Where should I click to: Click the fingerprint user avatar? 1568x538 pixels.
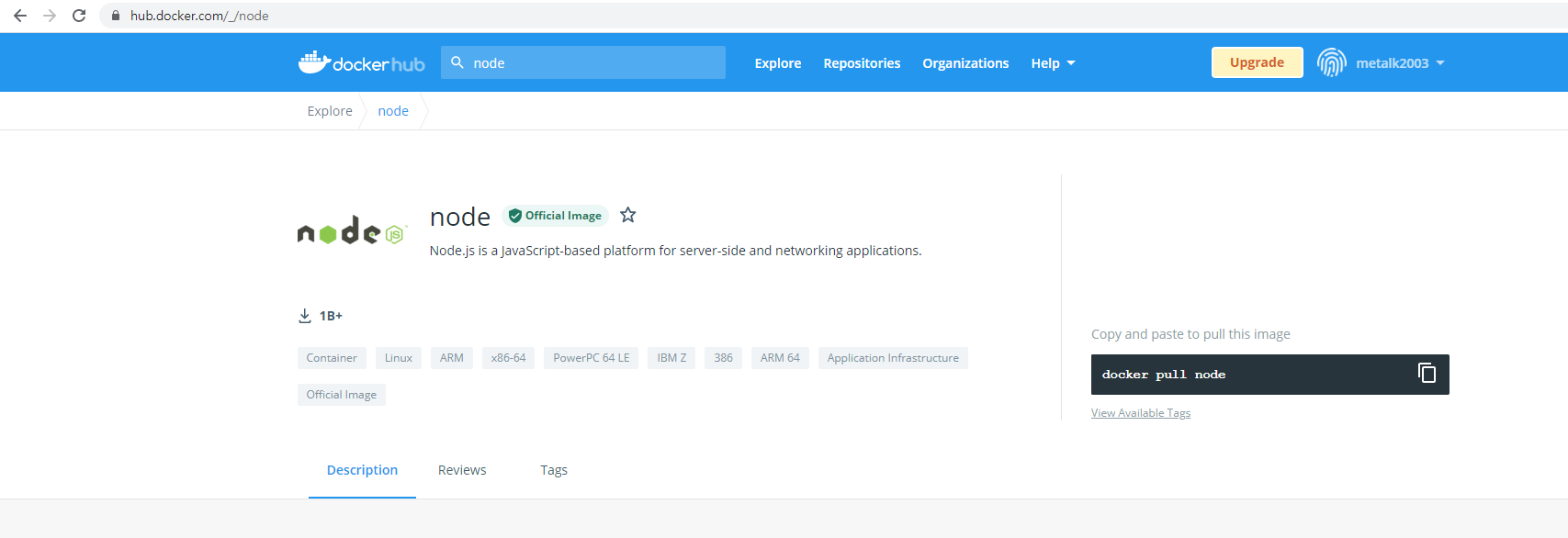pos(1331,62)
